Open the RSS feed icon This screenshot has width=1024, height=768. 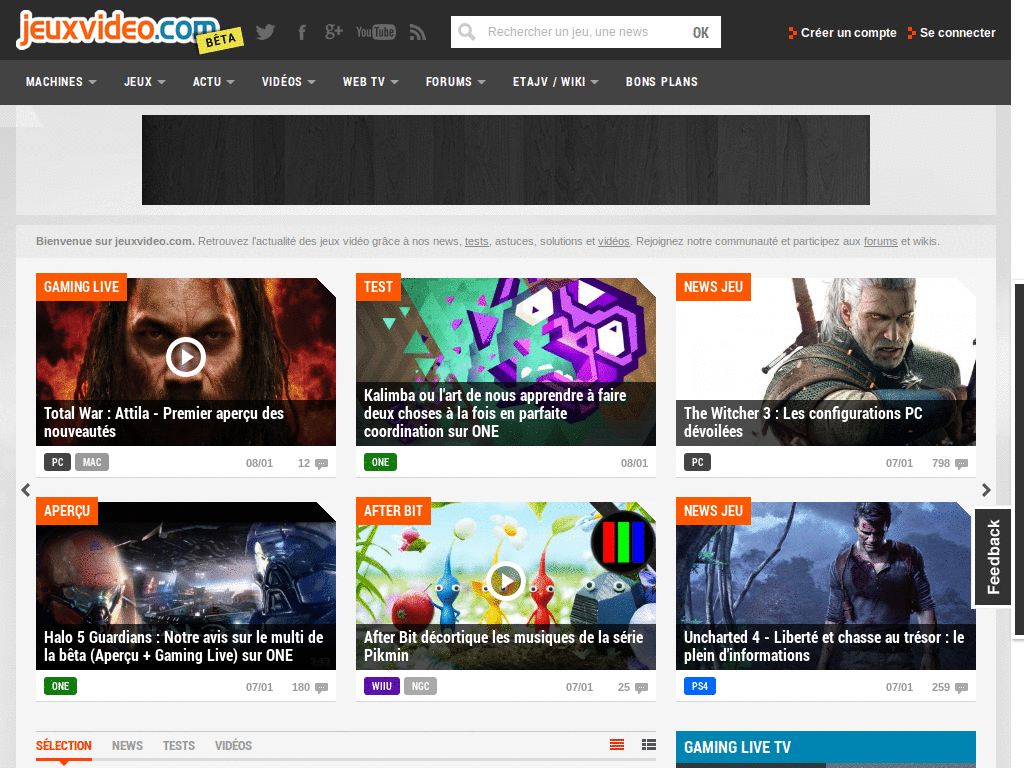(x=418, y=32)
